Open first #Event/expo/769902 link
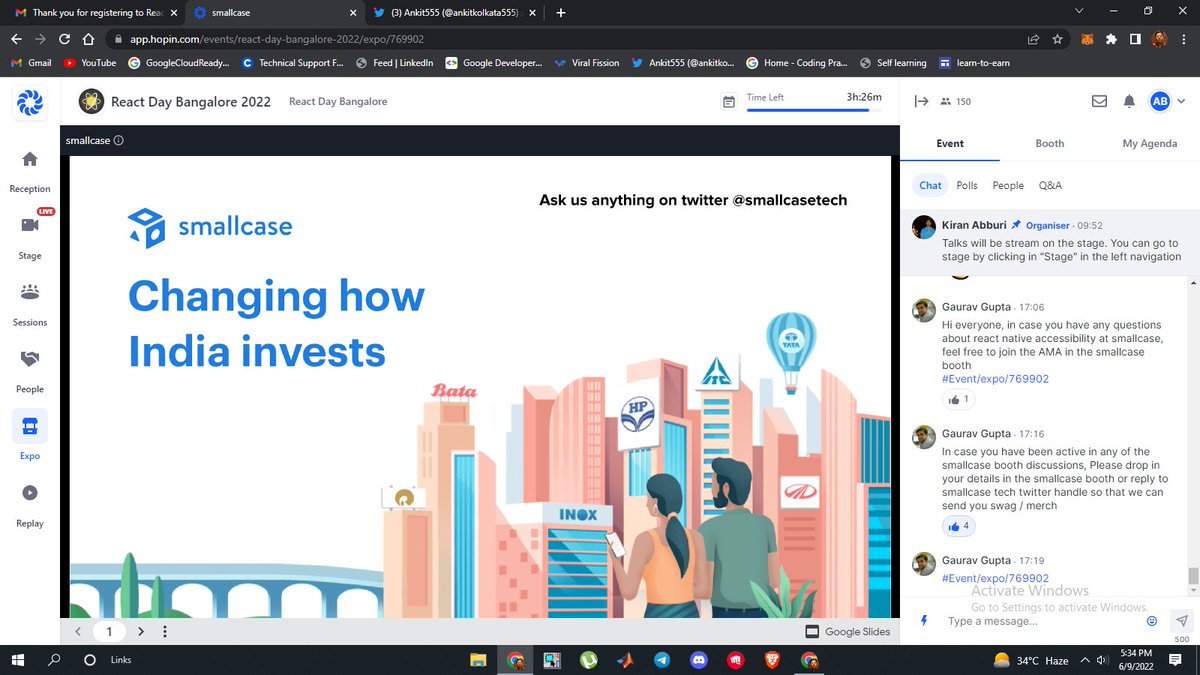Image resolution: width=1200 pixels, height=675 pixels. coord(995,379)
